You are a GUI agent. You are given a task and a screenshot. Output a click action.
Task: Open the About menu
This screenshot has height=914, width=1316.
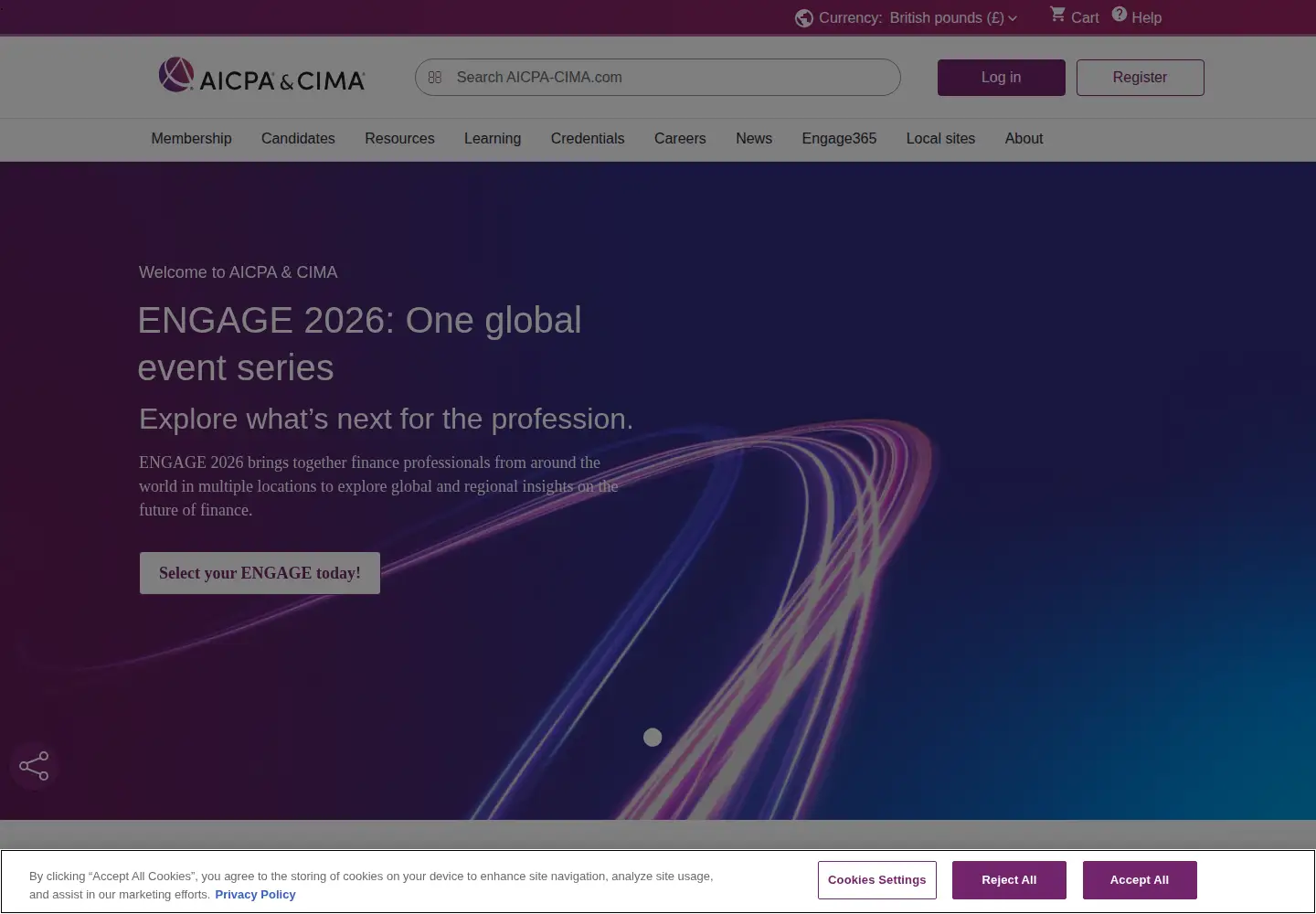pos(1024,139)
